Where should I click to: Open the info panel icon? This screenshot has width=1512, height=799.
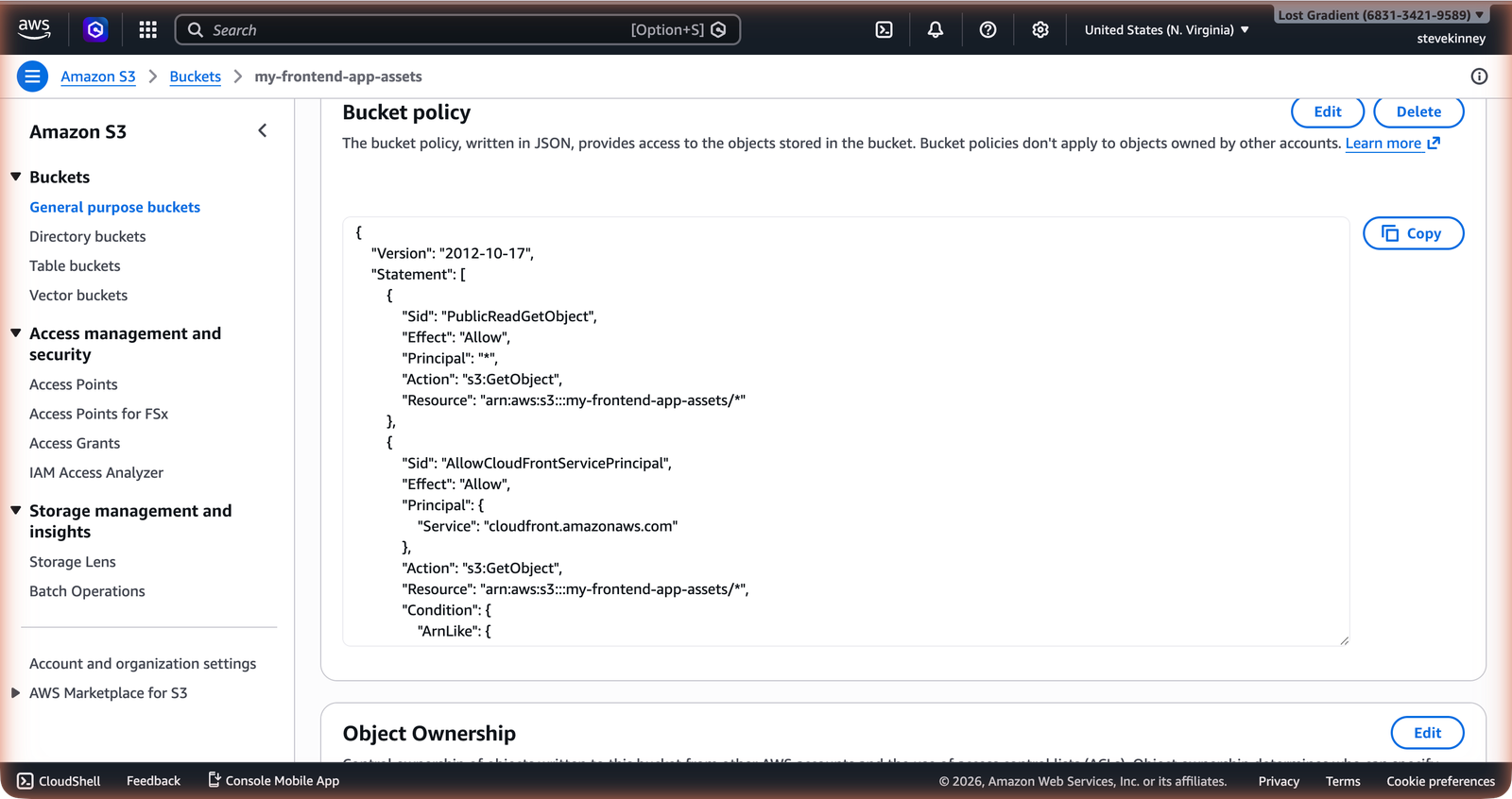click(1479, 76)
